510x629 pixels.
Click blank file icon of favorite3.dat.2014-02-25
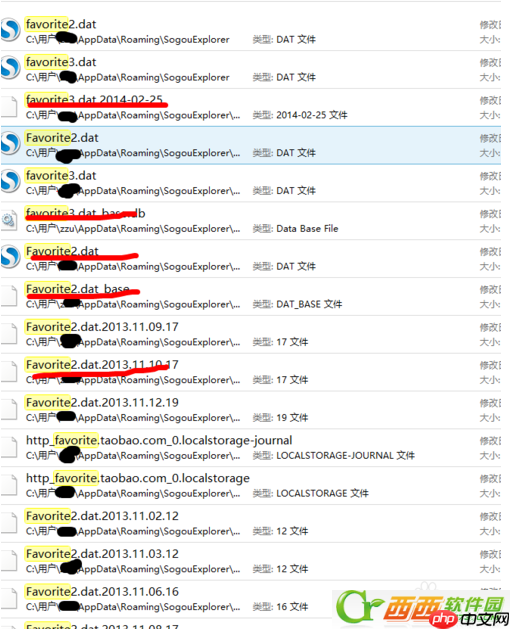pos(9,107)
